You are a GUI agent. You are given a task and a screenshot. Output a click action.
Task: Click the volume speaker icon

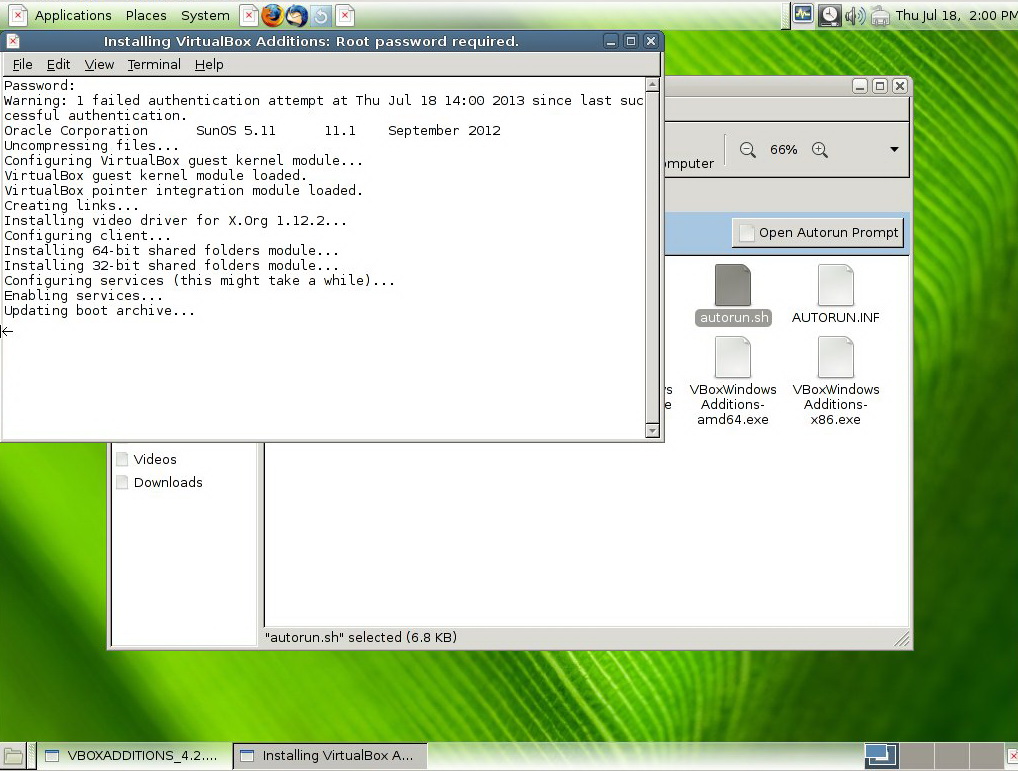(x=855, y=15)
